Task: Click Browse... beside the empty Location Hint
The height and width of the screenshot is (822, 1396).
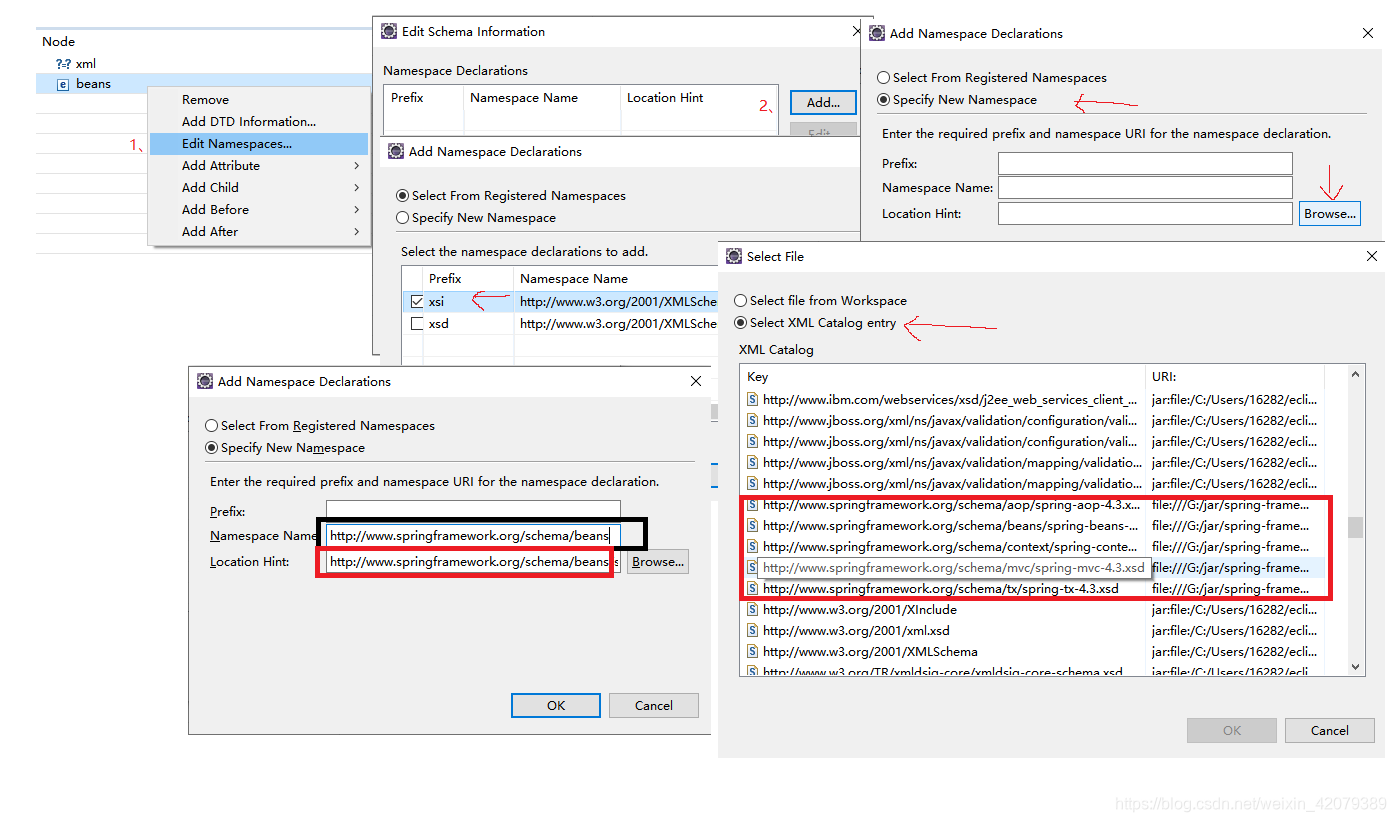Action: tap(1330, 213)
